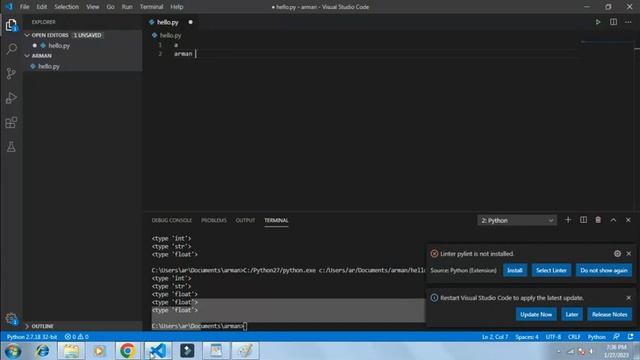The width and height of the screenshot is (640, 360).
Task: Click the Select Linter button
Action: pyautogui.click(x=551, y=270)
